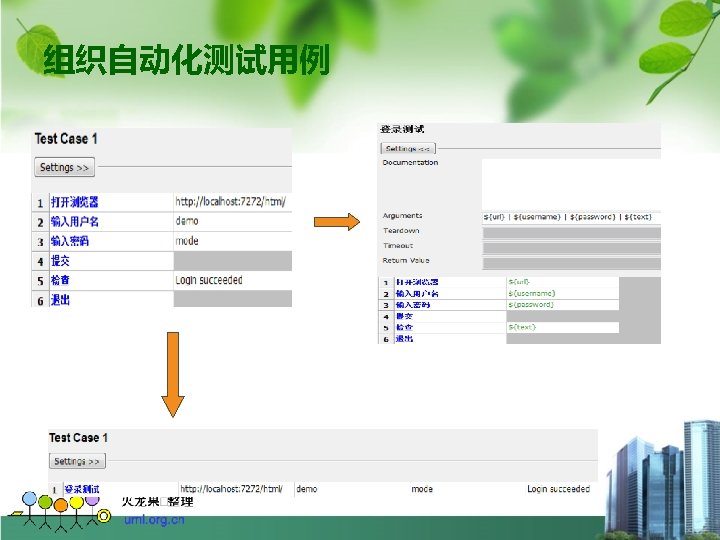
Task: Select the 打开浏览器 keyword in the 登录测试 panel
Action: pyautogui.click(x=450, y=282)
